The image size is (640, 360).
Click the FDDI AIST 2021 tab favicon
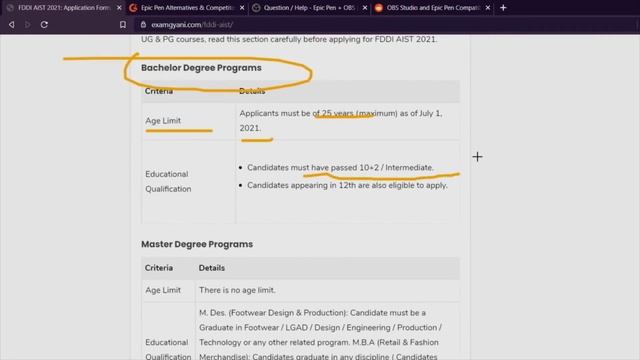coord(10,8)
